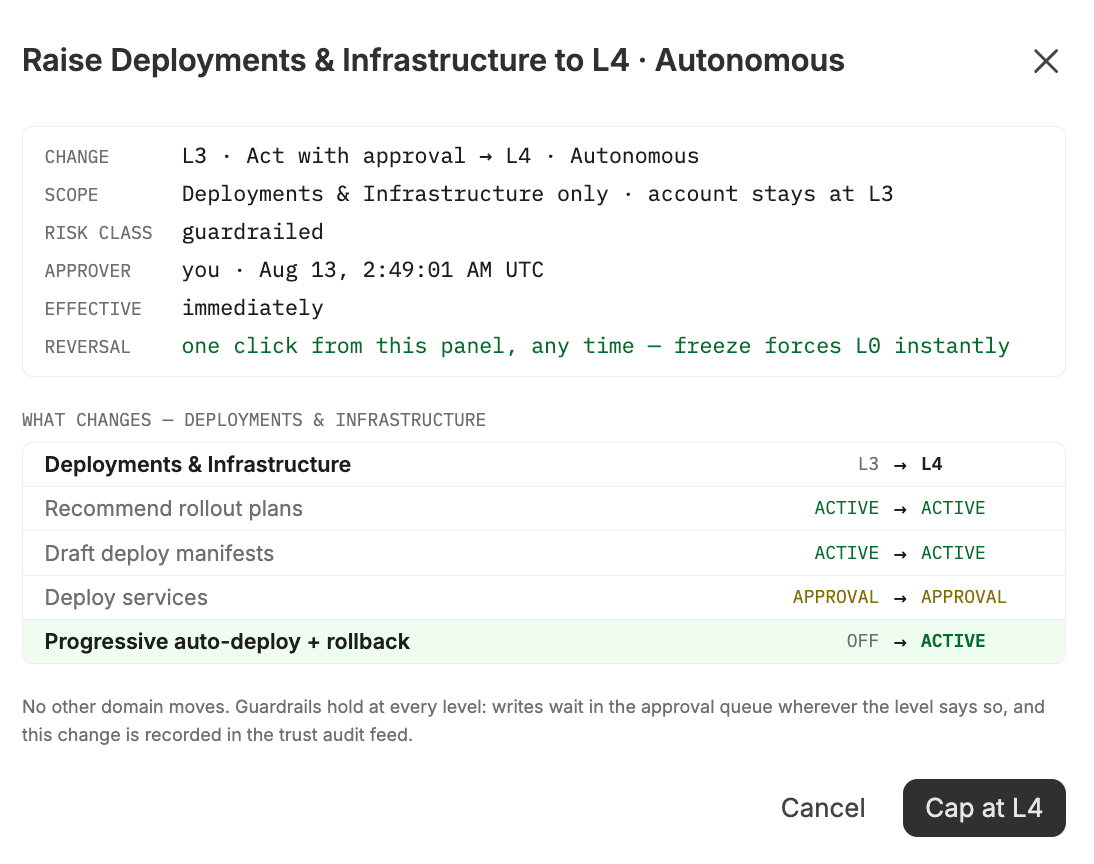This screenshot has height=864, width=1094.
Task: Select the dialog title Raise Deployments & Infrastructure
Action: pos(433,60)
